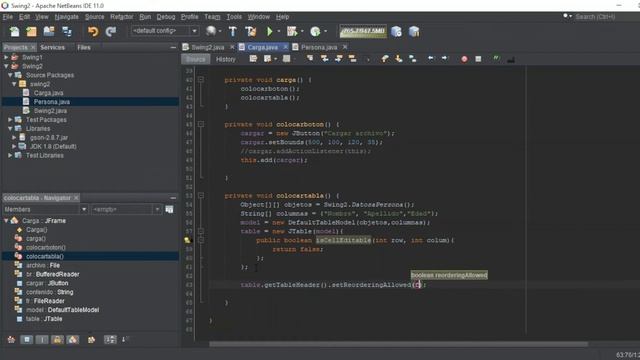
Task: Open the Tools menu
Action: tap(234, 17)
